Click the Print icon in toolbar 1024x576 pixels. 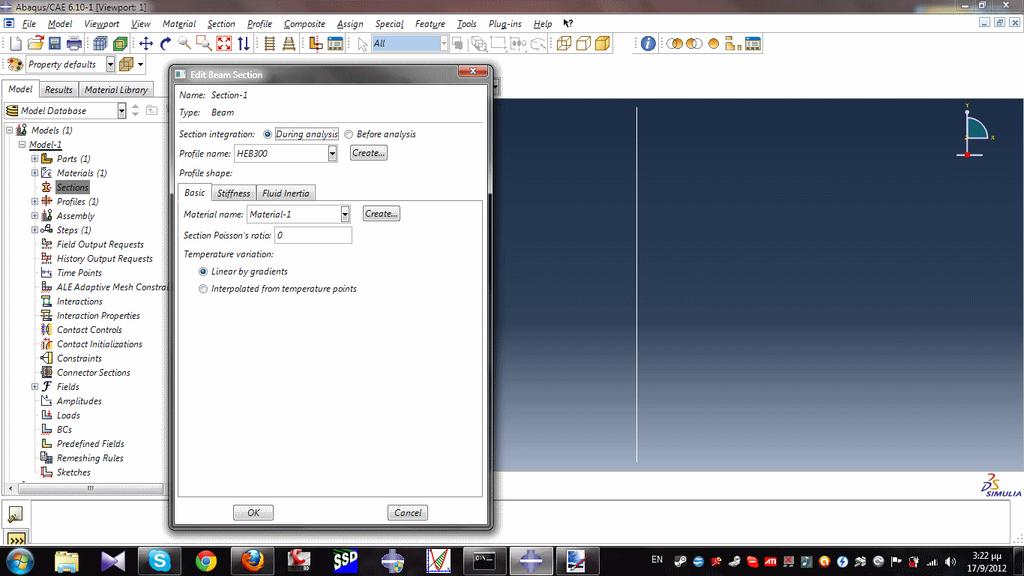[x=74, y=44]
